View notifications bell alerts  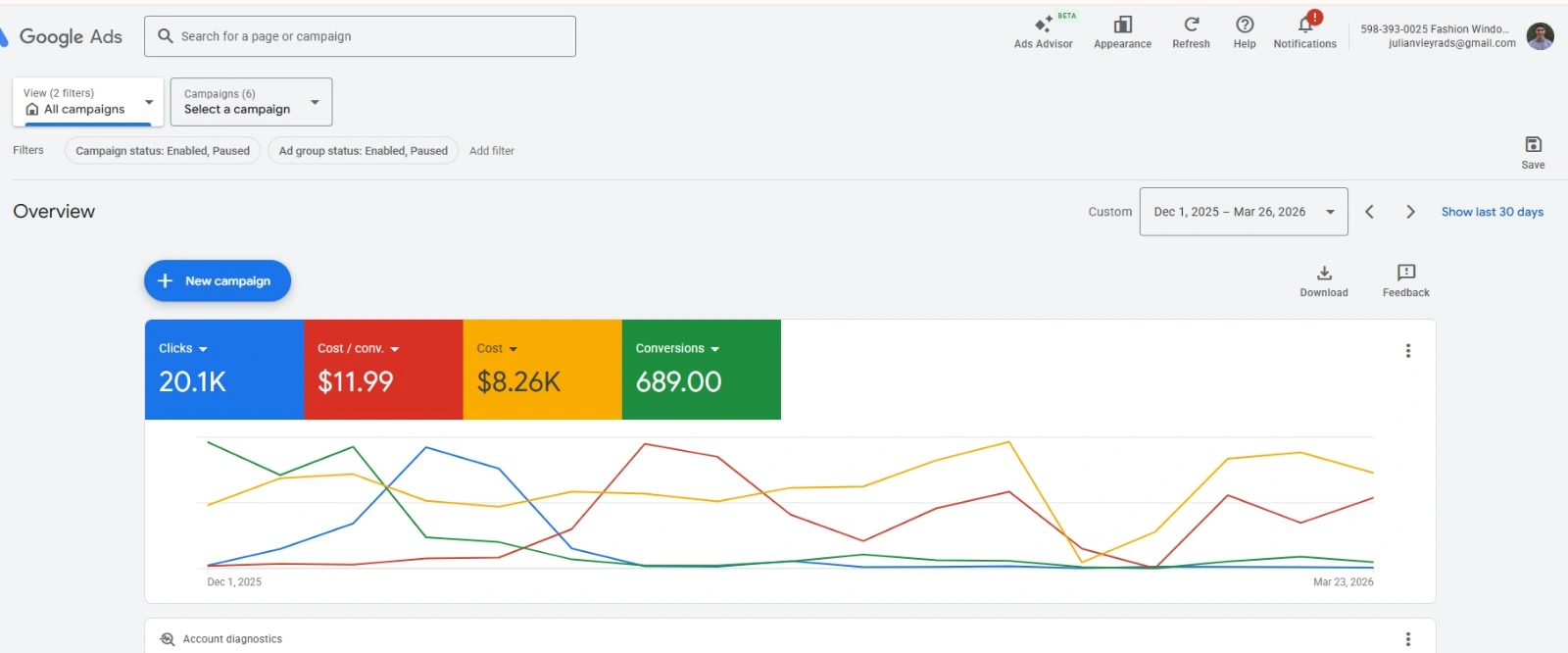tap(1304, 30)
